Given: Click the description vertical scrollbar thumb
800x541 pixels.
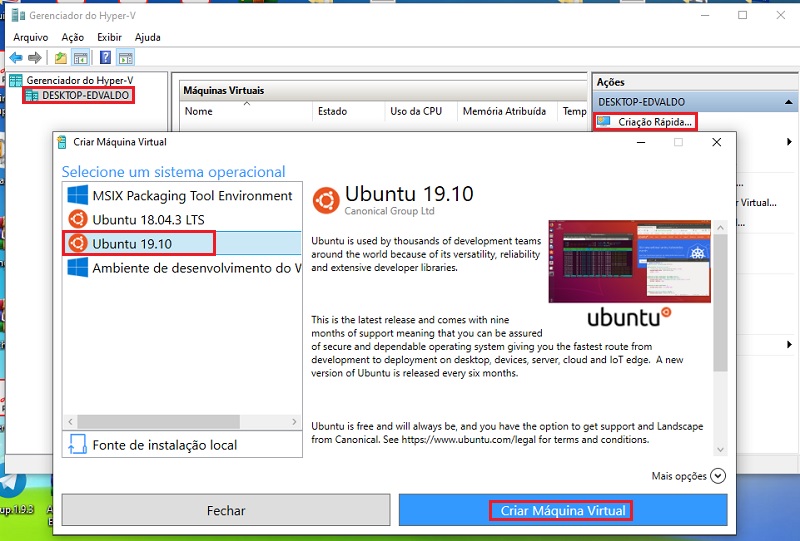Looking at the screenshot, I should [720, 303].
